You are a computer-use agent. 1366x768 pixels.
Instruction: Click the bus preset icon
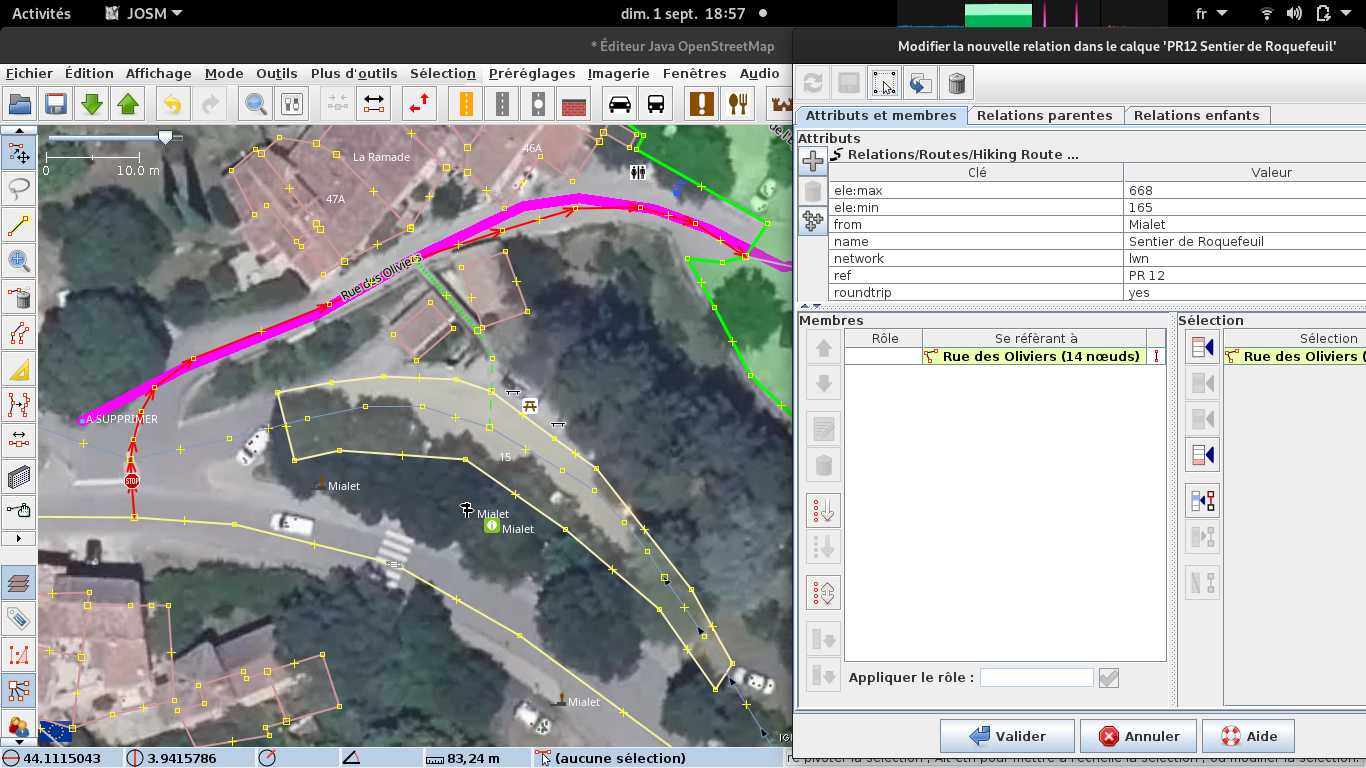[656, 104]
